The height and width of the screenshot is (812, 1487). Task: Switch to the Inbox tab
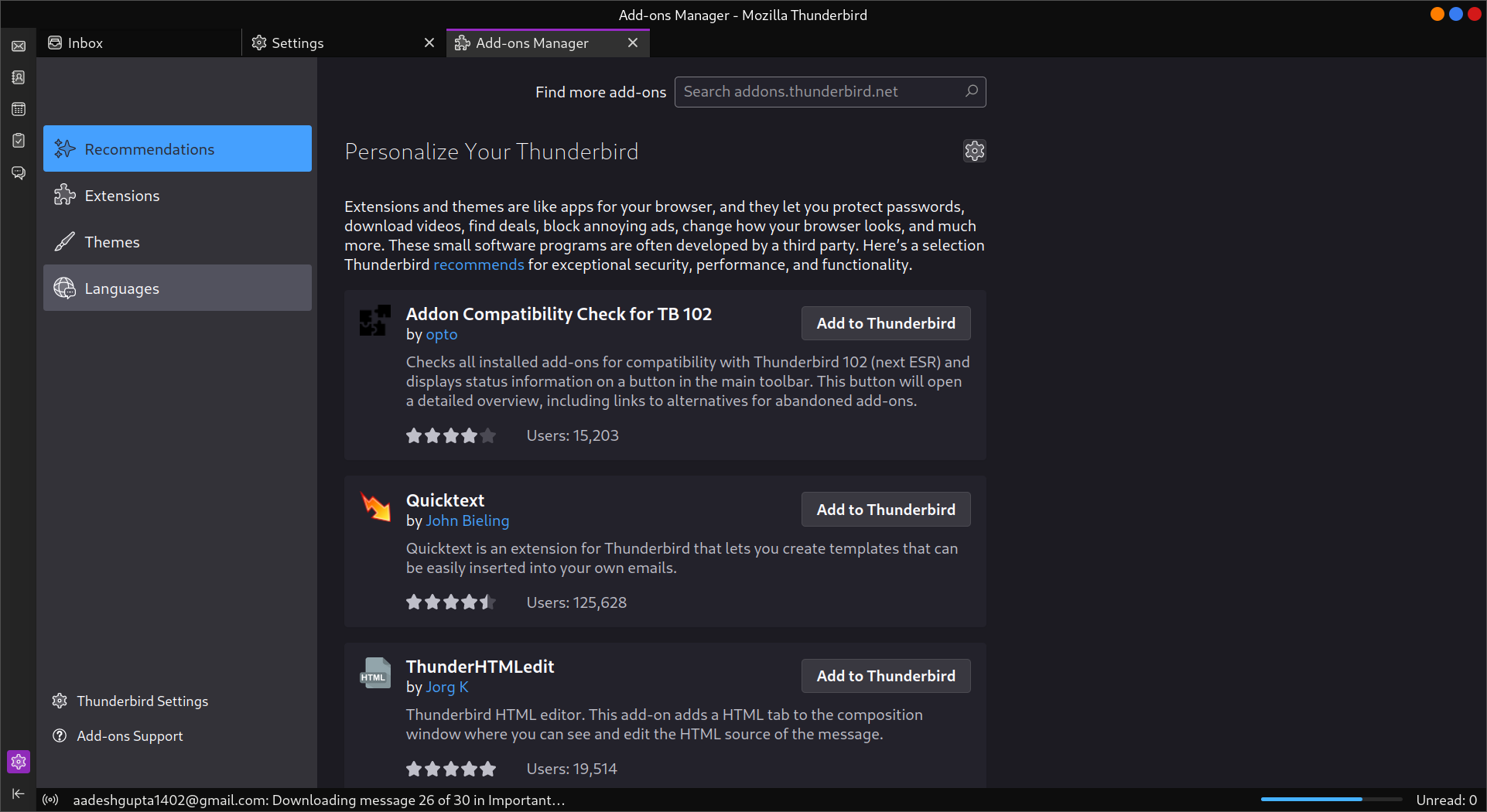tap(85, 43)
